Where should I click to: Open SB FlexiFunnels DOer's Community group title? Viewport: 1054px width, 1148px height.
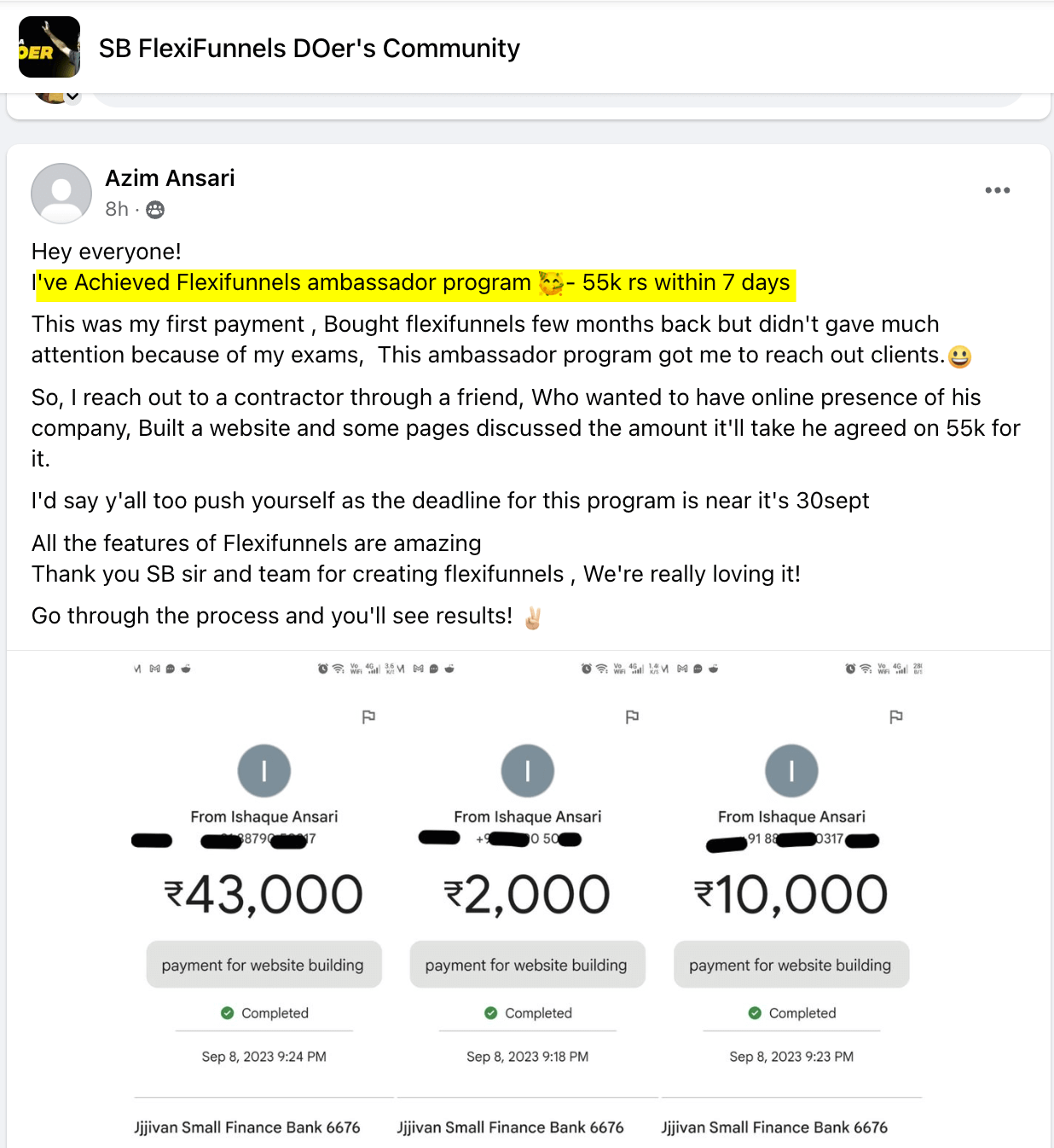click(309, 49)
